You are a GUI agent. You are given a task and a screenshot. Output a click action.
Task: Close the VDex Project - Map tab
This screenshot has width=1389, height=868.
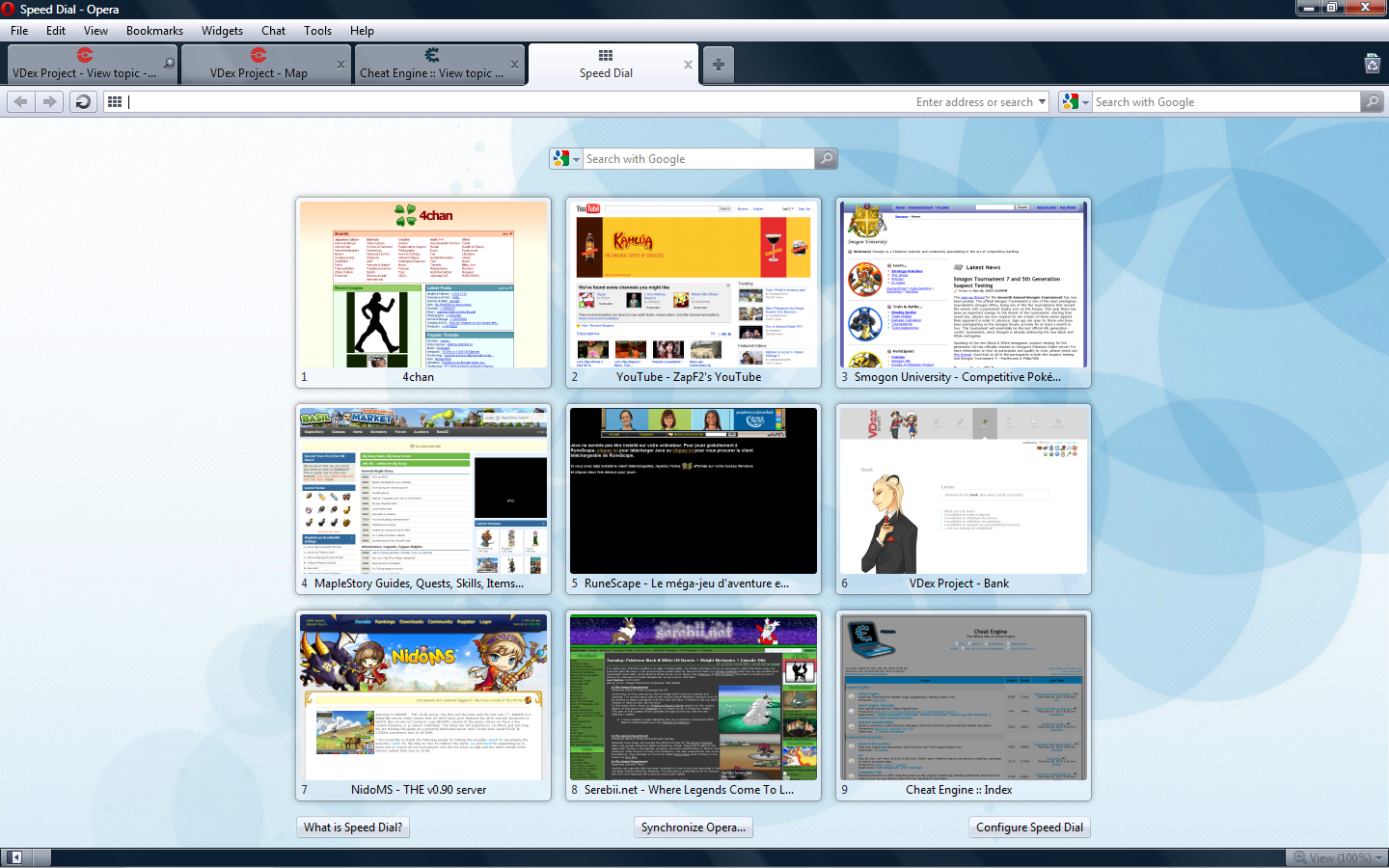coord(340,65)
